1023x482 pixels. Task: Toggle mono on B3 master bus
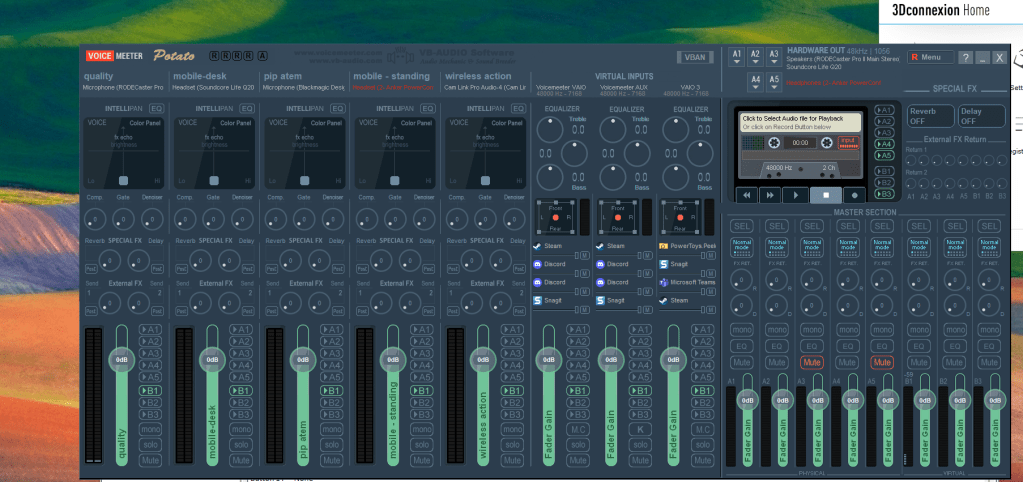[x=988, y=329]
